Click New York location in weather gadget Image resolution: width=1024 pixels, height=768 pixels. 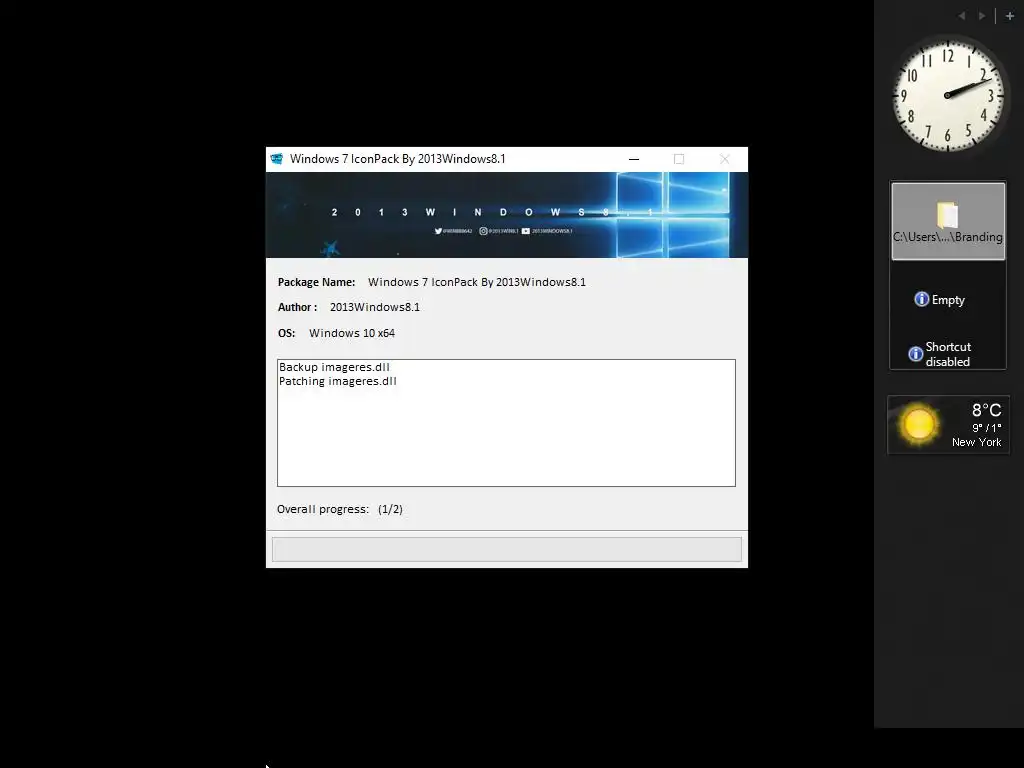[x=976, y=442]
